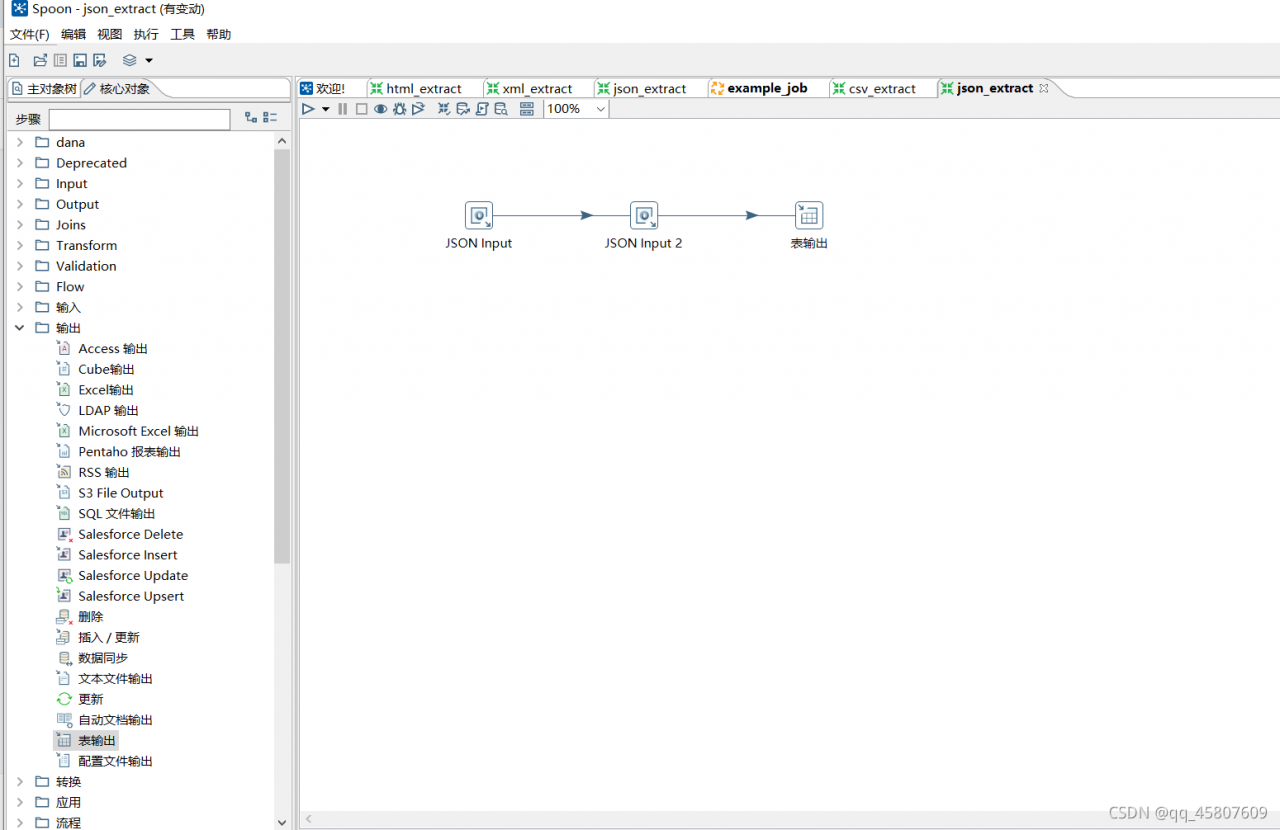Screen dimensions: 1280x830
Task: Open the perspective switcher layers icon
Action: [x=129, y=61]
